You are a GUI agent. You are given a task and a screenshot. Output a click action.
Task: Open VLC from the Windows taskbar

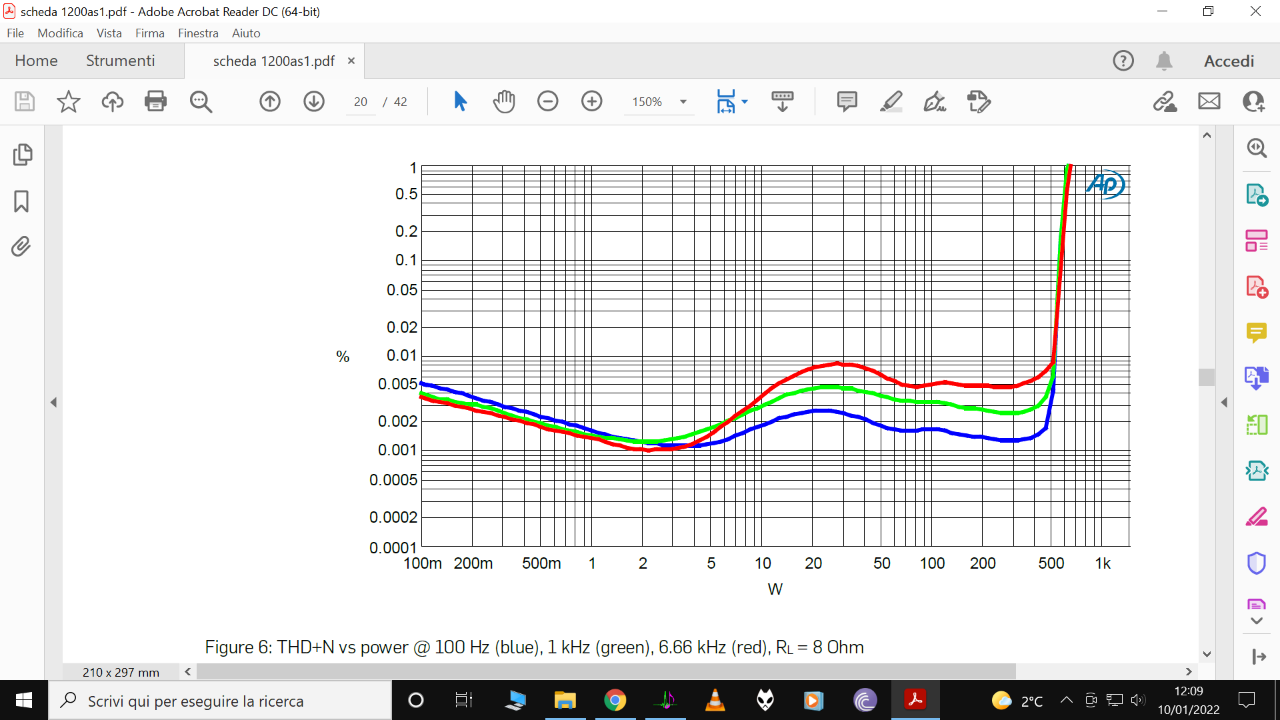click(x=715, y=700)
